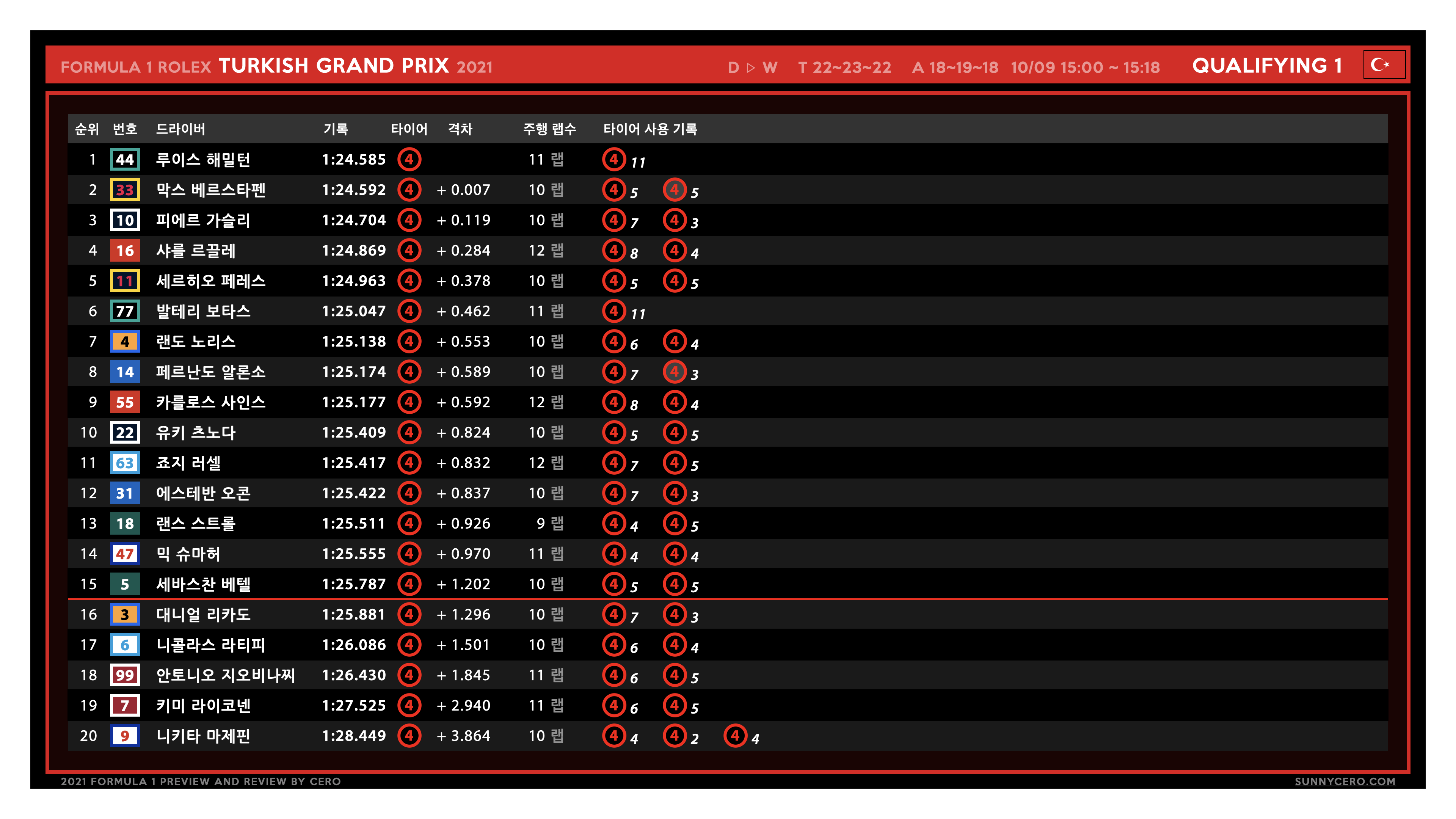Click the 주행 랩수 column header
The image size is (1456, 819).
tap(549, 129)
